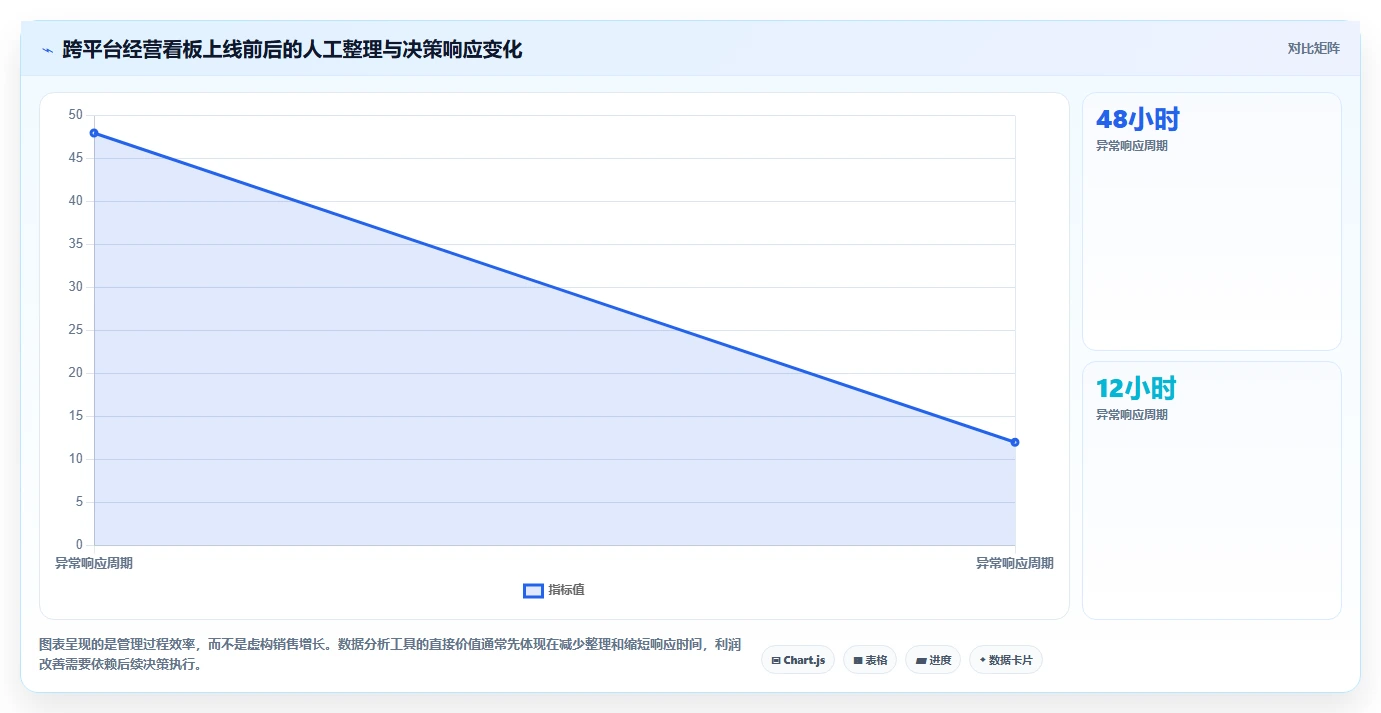The width and height of the screenshot is (1381, 713).
Task: Click the 48小时 value card
Action: point(1212,222)
